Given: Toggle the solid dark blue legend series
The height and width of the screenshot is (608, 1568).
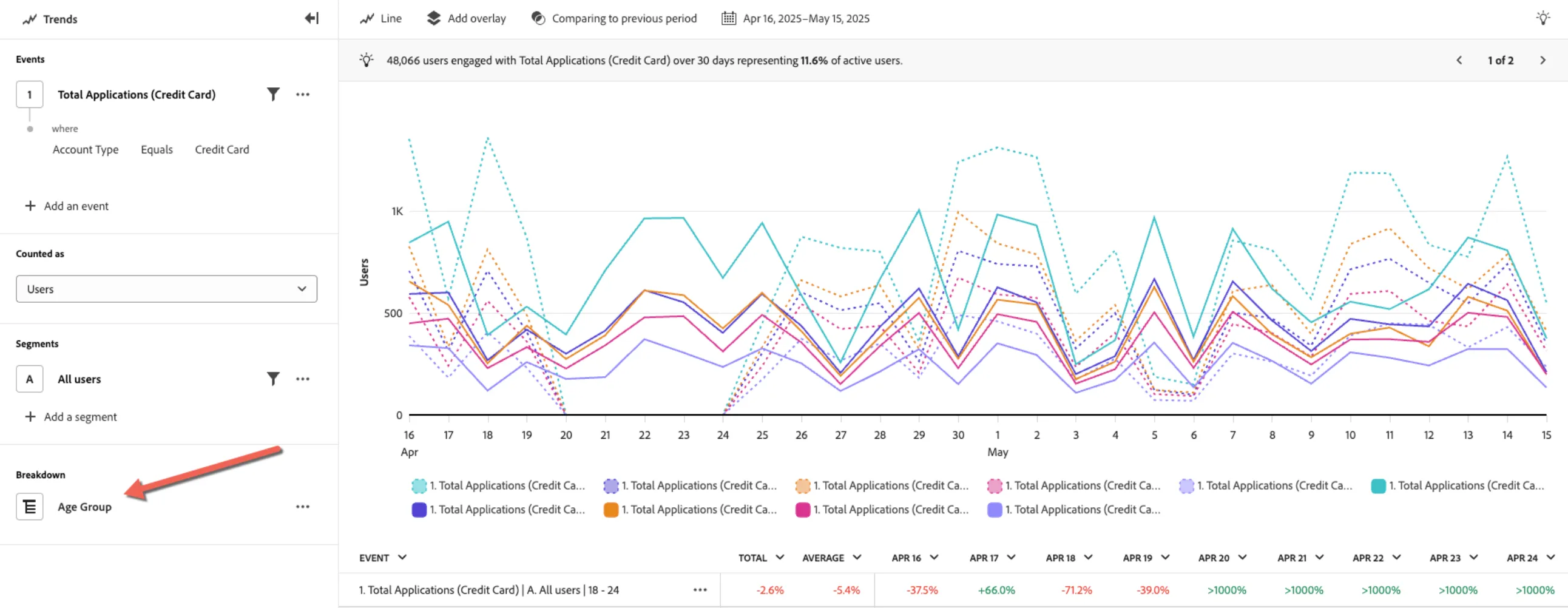Looking at the screenshot, I should point(499,510).
